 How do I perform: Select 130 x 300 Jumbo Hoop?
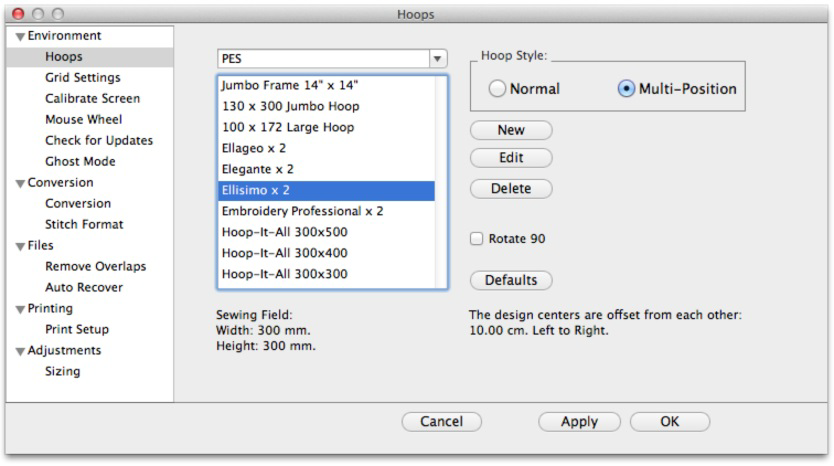(326, 106)
